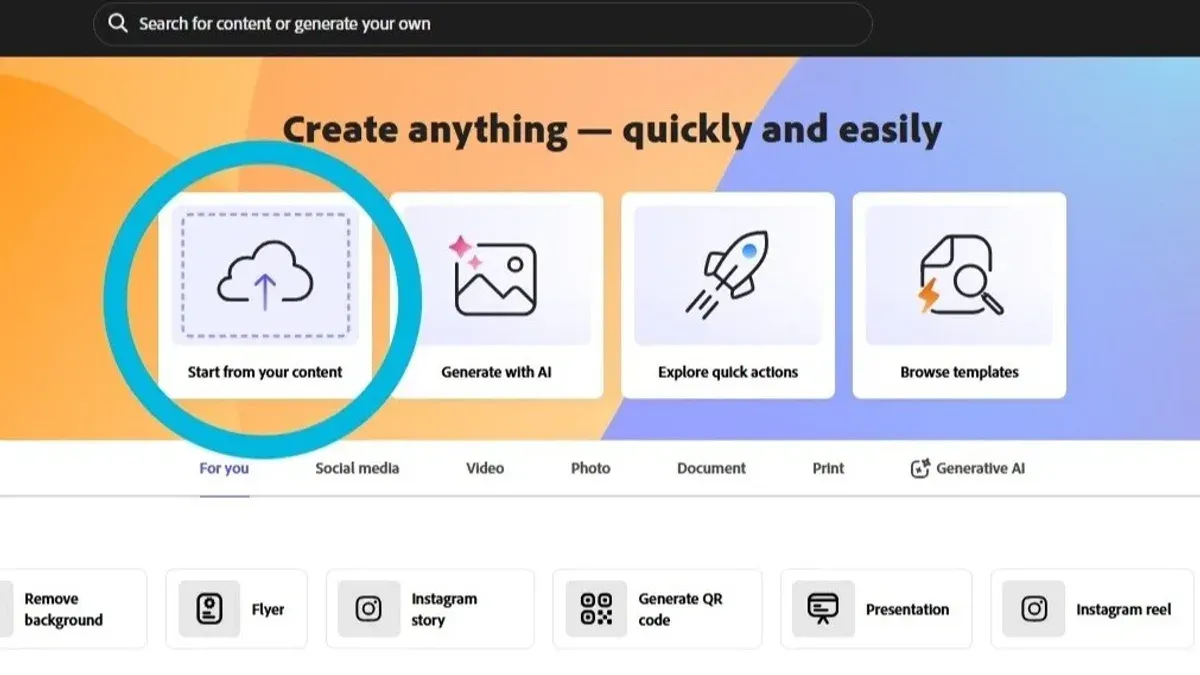This screenshot has width=1200, height=675.
Task: Select the Document tab
Action: click(x=711, y=468)
